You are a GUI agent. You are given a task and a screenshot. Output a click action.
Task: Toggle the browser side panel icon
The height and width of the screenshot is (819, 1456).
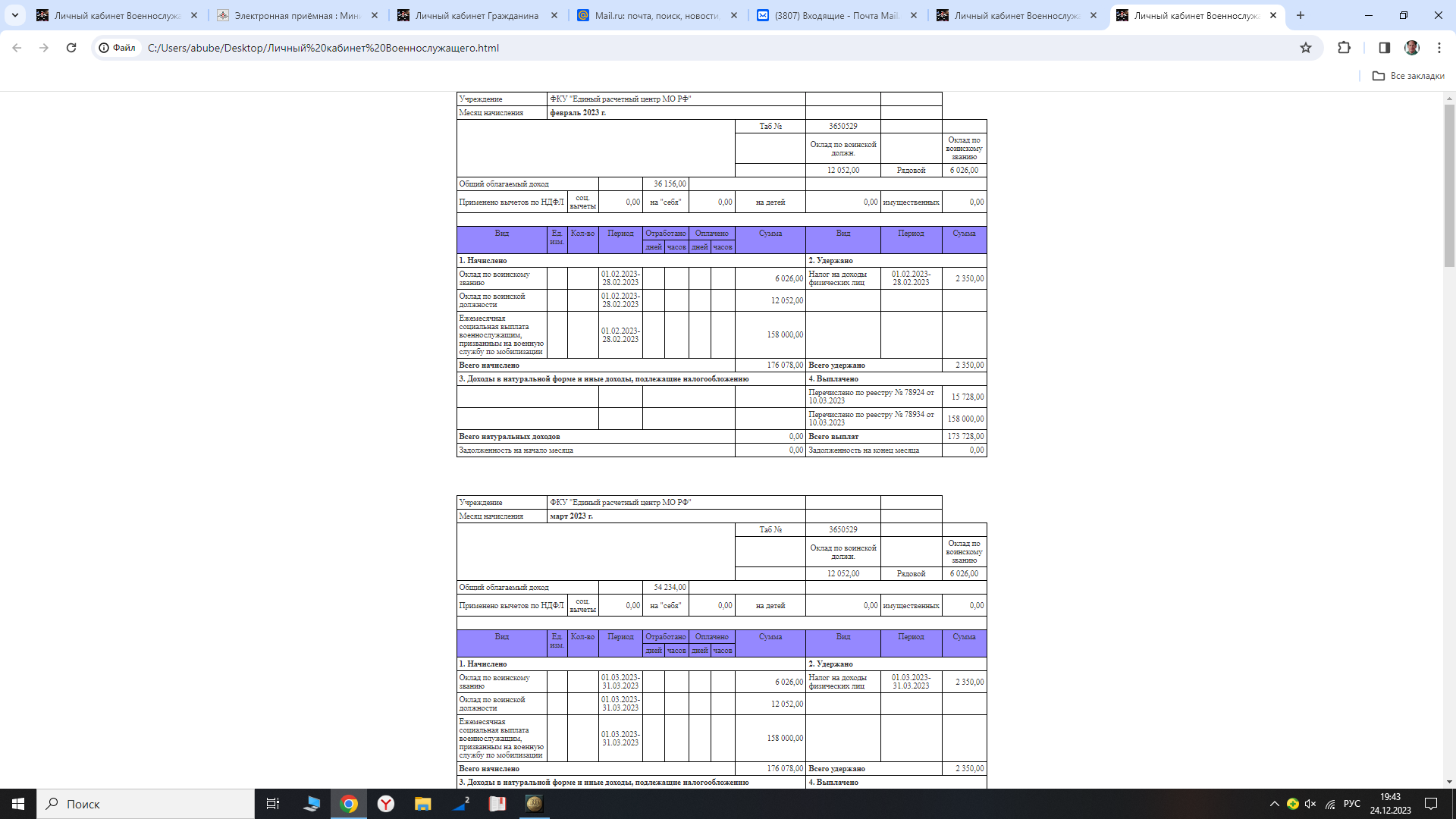click(x=1384, y=48)
